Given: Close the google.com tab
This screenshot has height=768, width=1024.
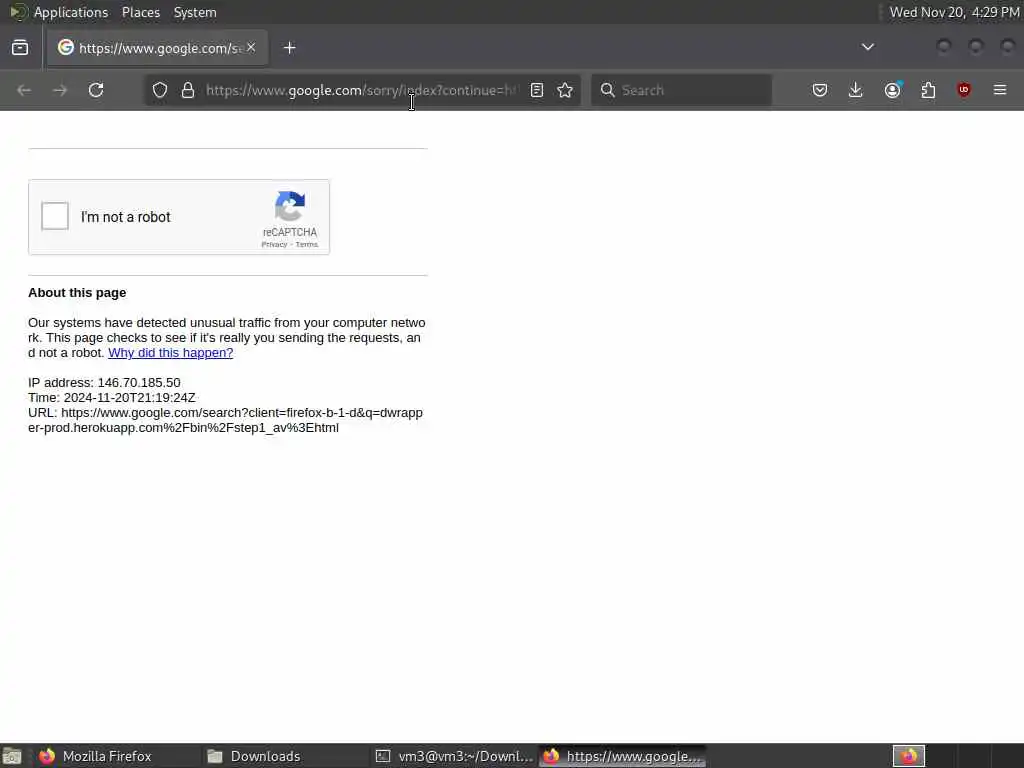Looking at the screenshot, I should tap(251, 48).
